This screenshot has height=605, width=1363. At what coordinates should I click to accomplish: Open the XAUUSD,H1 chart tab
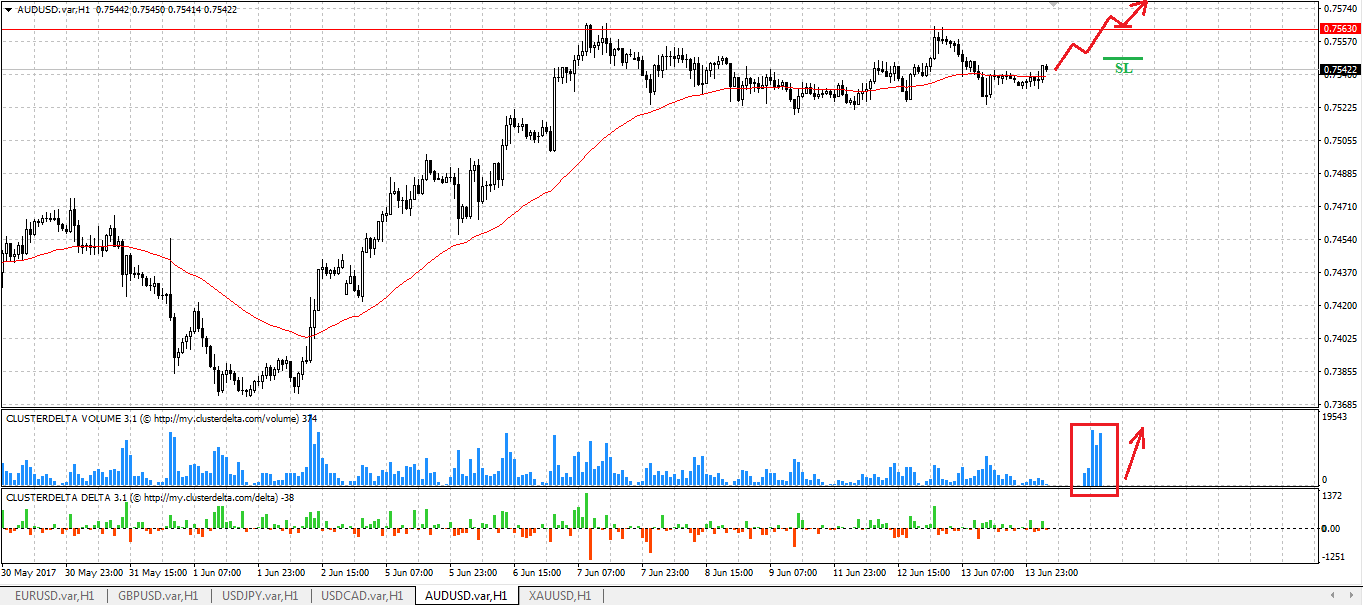[560, 596]
